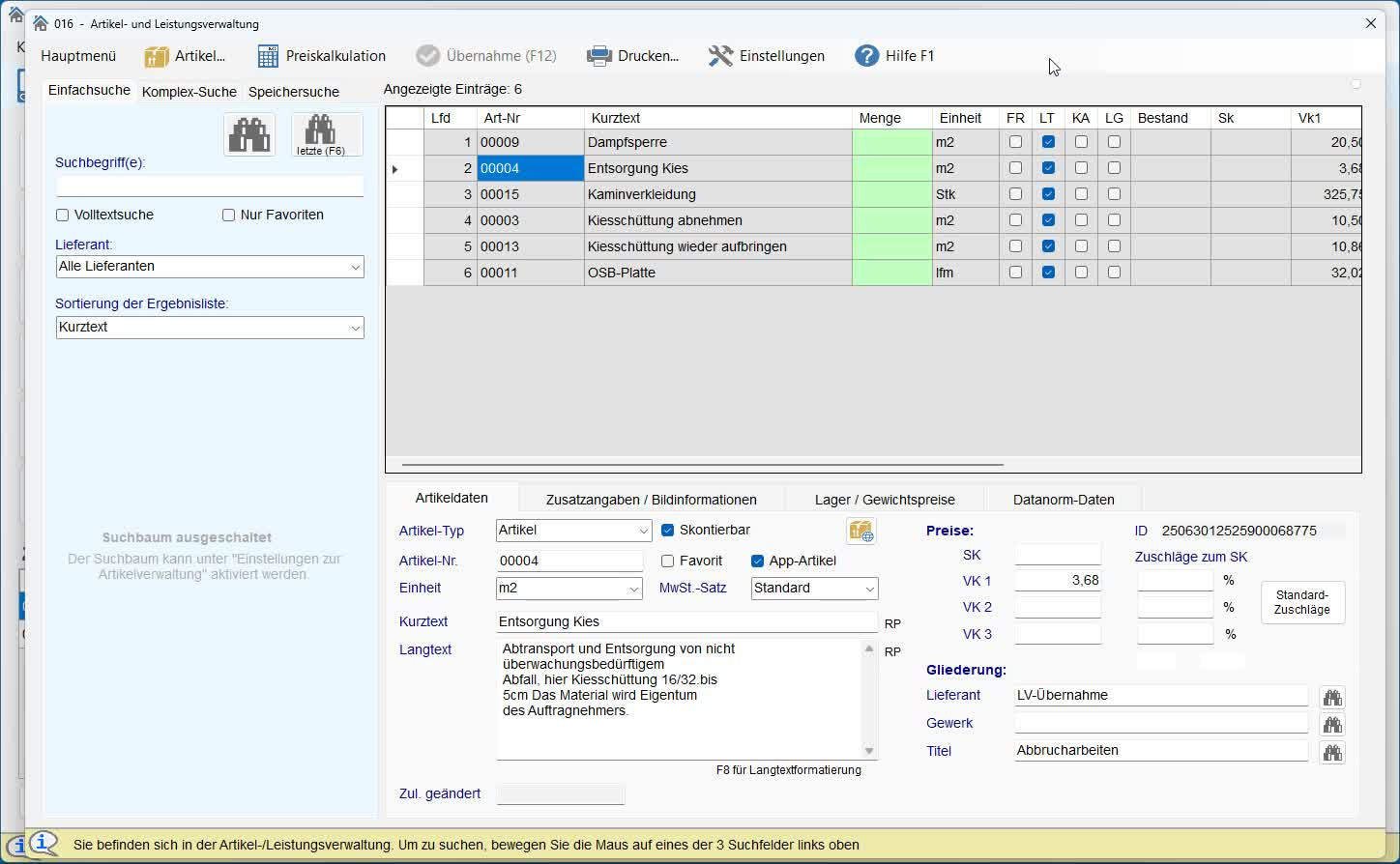Click the 'letzte (F6)' last search icon
1400x864 pixels.
coord(327,134)
